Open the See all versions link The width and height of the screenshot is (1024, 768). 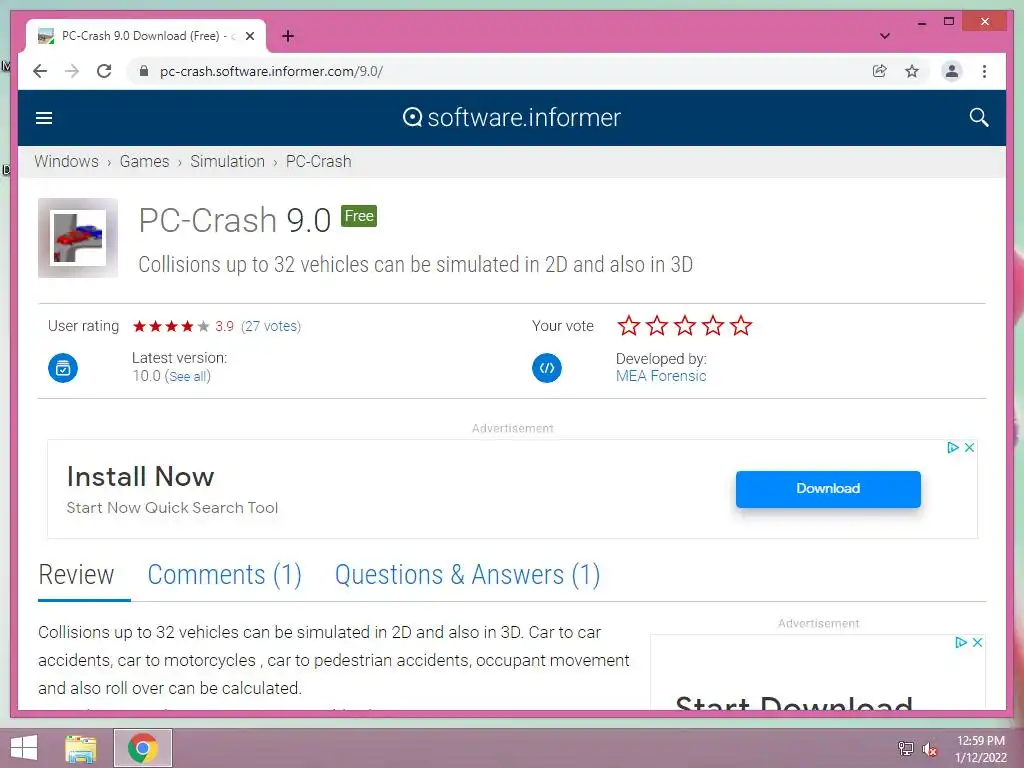pos(187,376)
